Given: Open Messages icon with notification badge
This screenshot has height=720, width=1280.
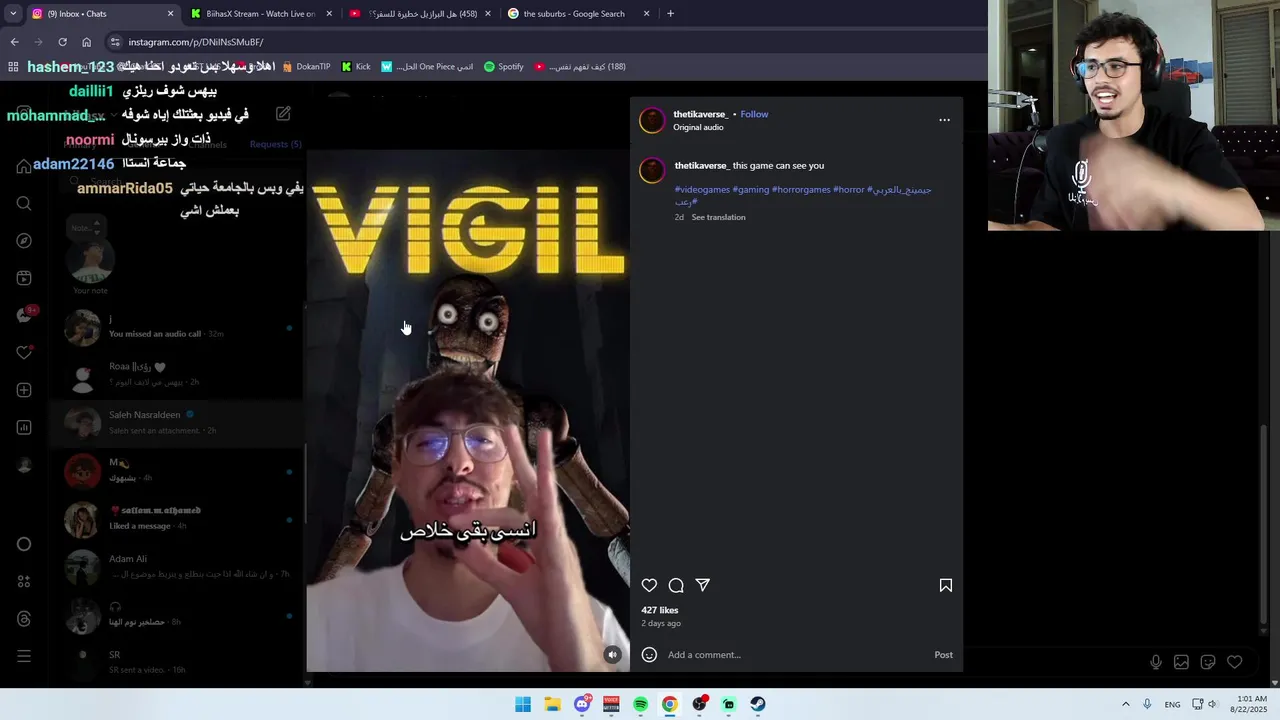Looking at the screenshot, I should (25, 315).
